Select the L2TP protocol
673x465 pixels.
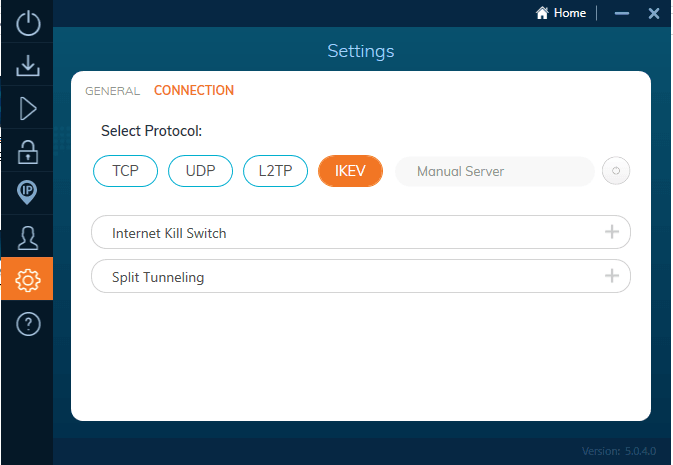click(x=276, y=171)
